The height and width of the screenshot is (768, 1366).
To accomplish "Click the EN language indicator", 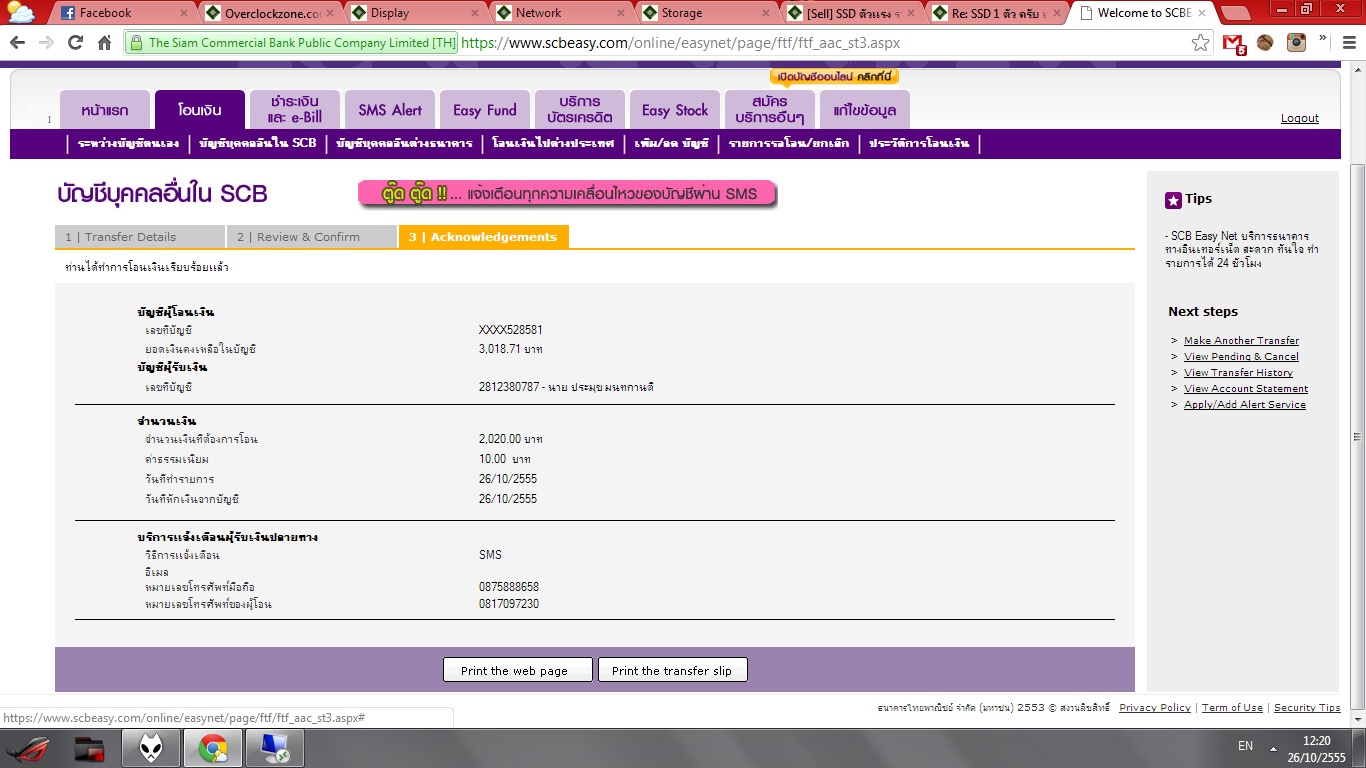I will (x=1245, y=746).
